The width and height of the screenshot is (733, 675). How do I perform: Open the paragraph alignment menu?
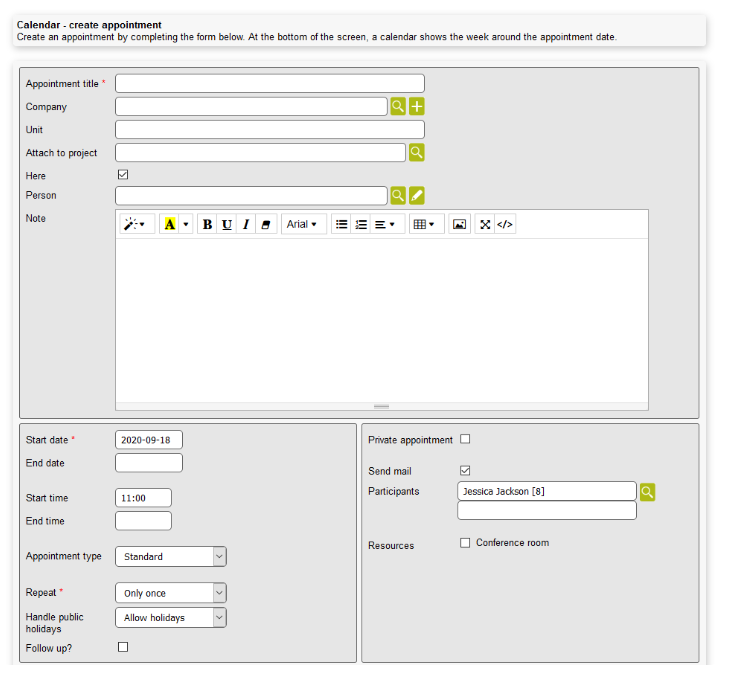[x=385, y=224]
